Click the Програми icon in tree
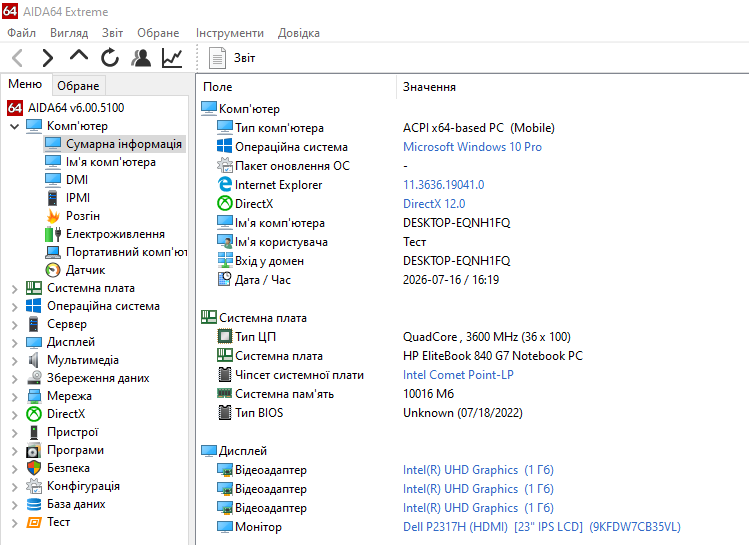749x545 pixels. coord(33,450)
